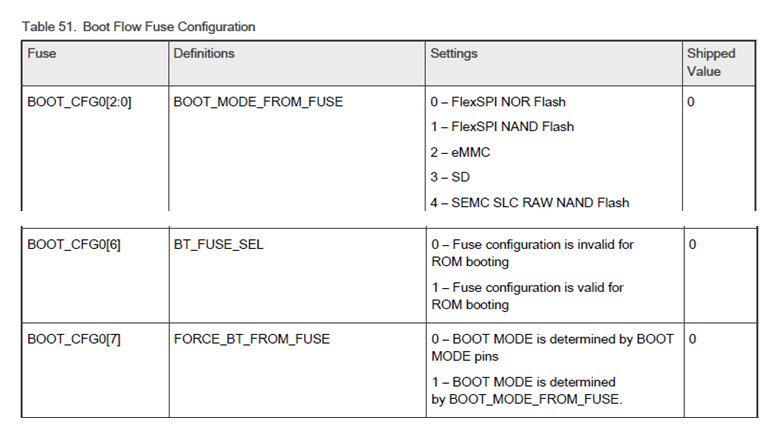Click the shipped value 0 for BOOT_CFG0[7]

(692, 339)
